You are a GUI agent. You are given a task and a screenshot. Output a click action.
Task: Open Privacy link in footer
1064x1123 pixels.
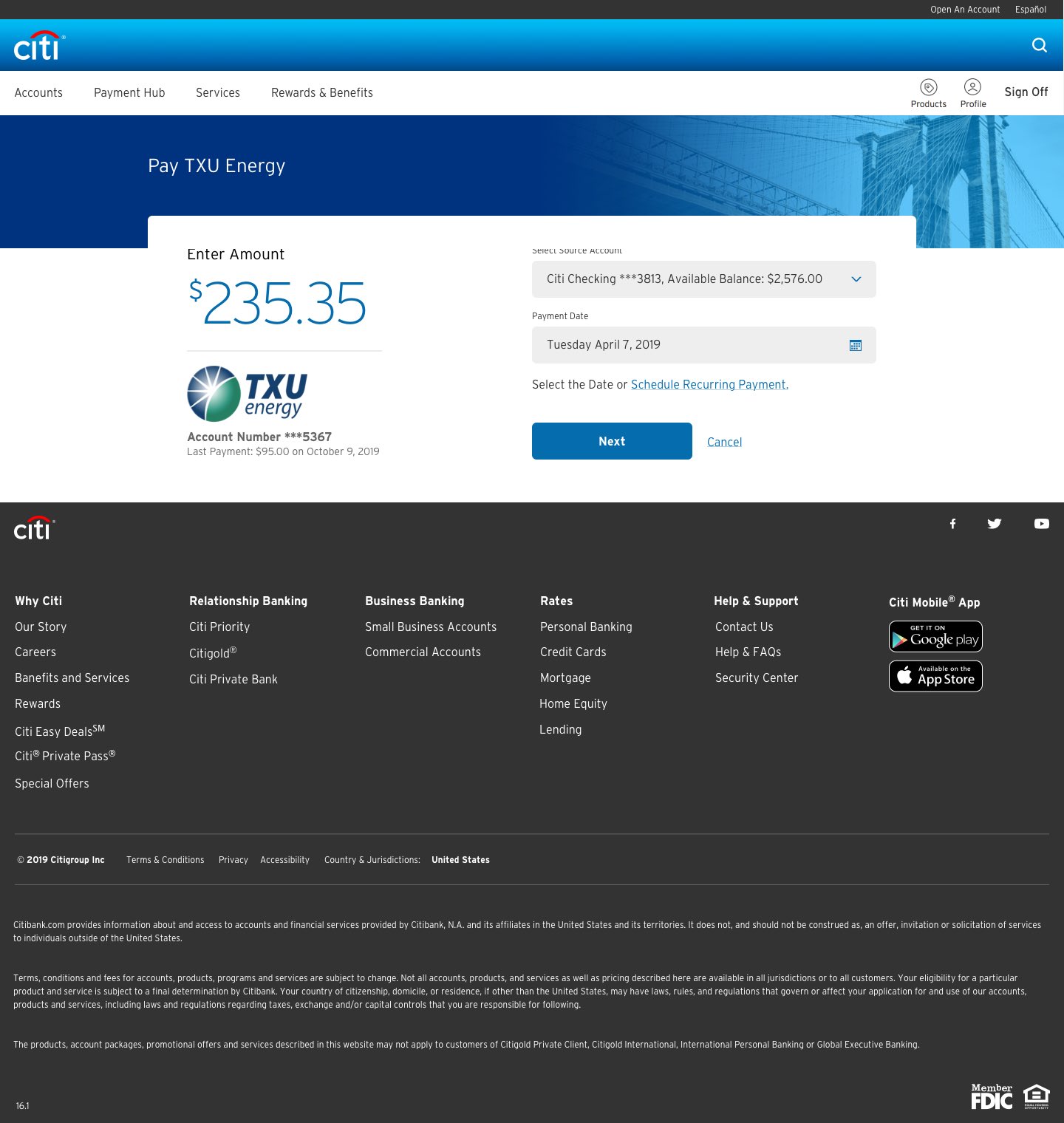click(233, 860)
